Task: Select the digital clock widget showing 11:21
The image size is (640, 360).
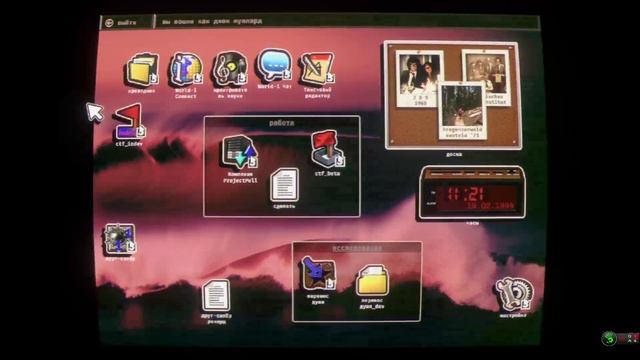Action: coord(472,192)
